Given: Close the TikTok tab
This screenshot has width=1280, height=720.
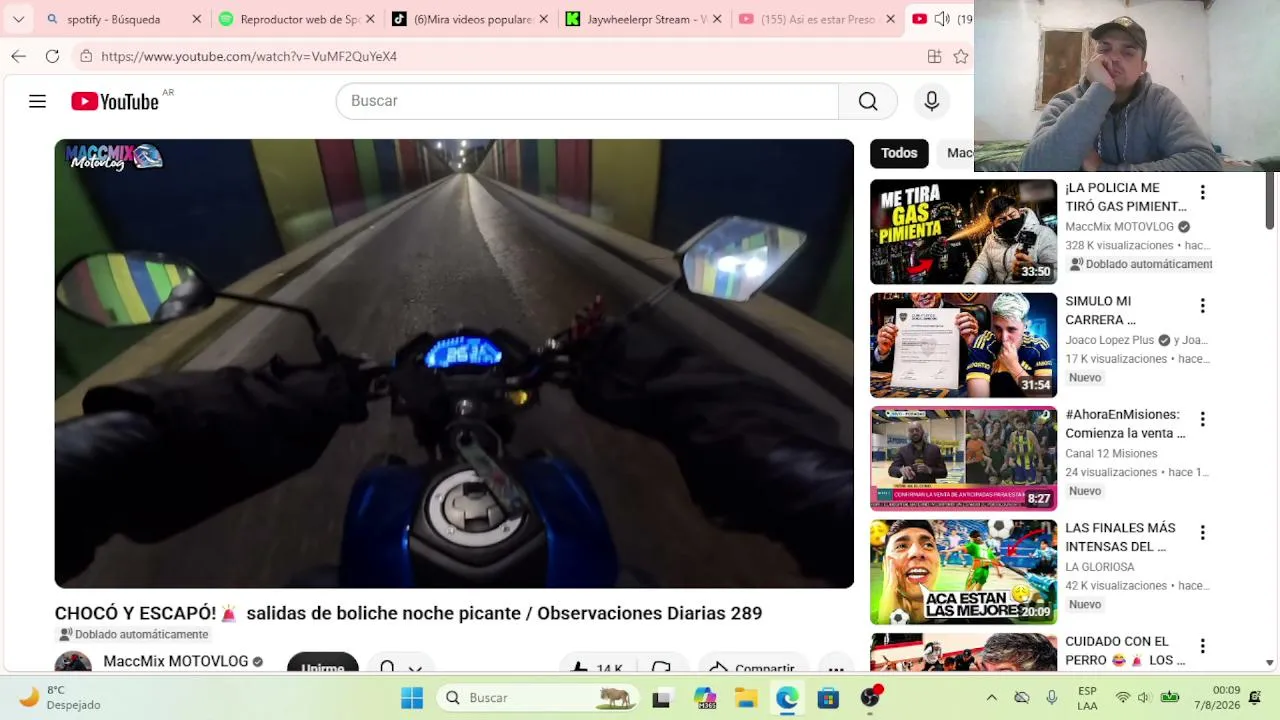Looking at the screenshot, I should pyautogui.click(x=544, y=19).
